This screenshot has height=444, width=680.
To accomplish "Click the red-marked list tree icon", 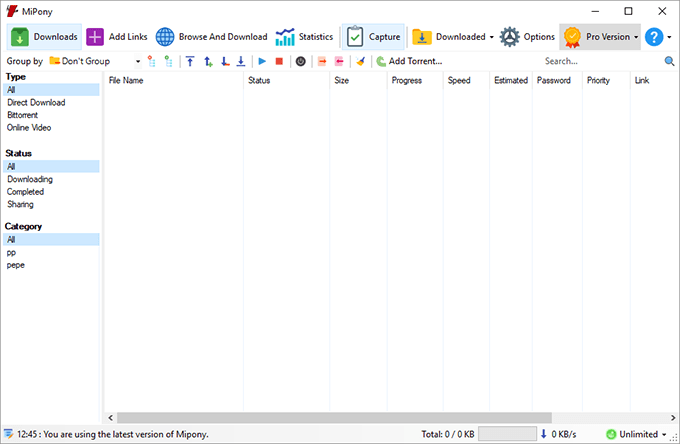I will [151, 61].
